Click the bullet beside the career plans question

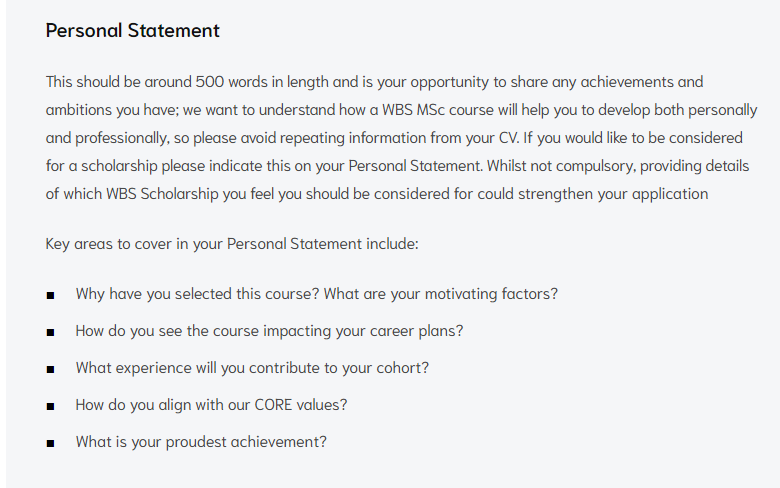point(50,332)
